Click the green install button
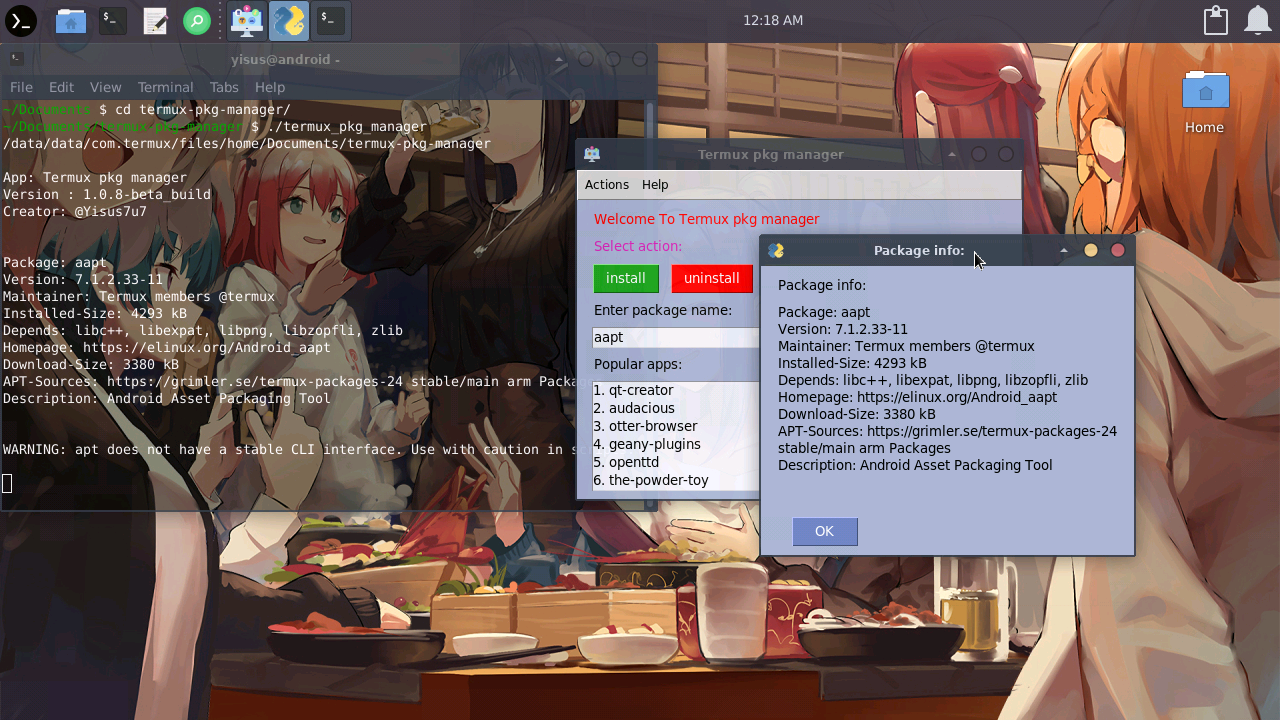Image resolution: width=1280 pixels, height=720 pixels. coord(626,278)
